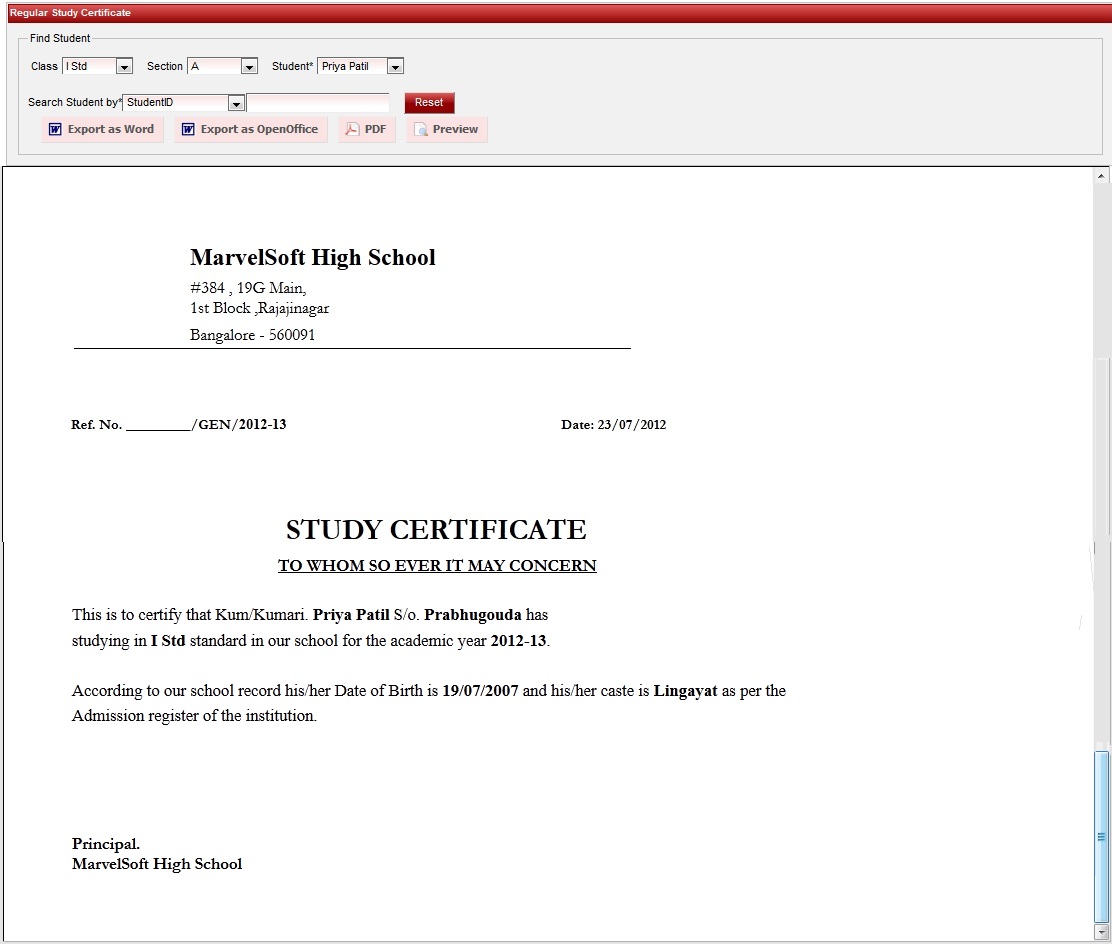Click the empty search text field
This screenshot has height=944, width=1112.
coord(317,103)
